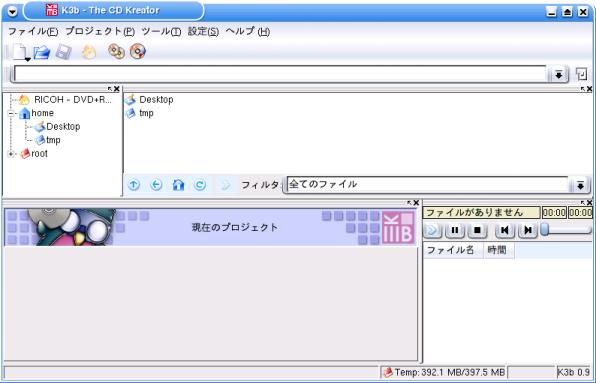The height and width of the screenshot is (383, 596).
Task: Click the K3b logo in project header
Action: pos(398,228)
